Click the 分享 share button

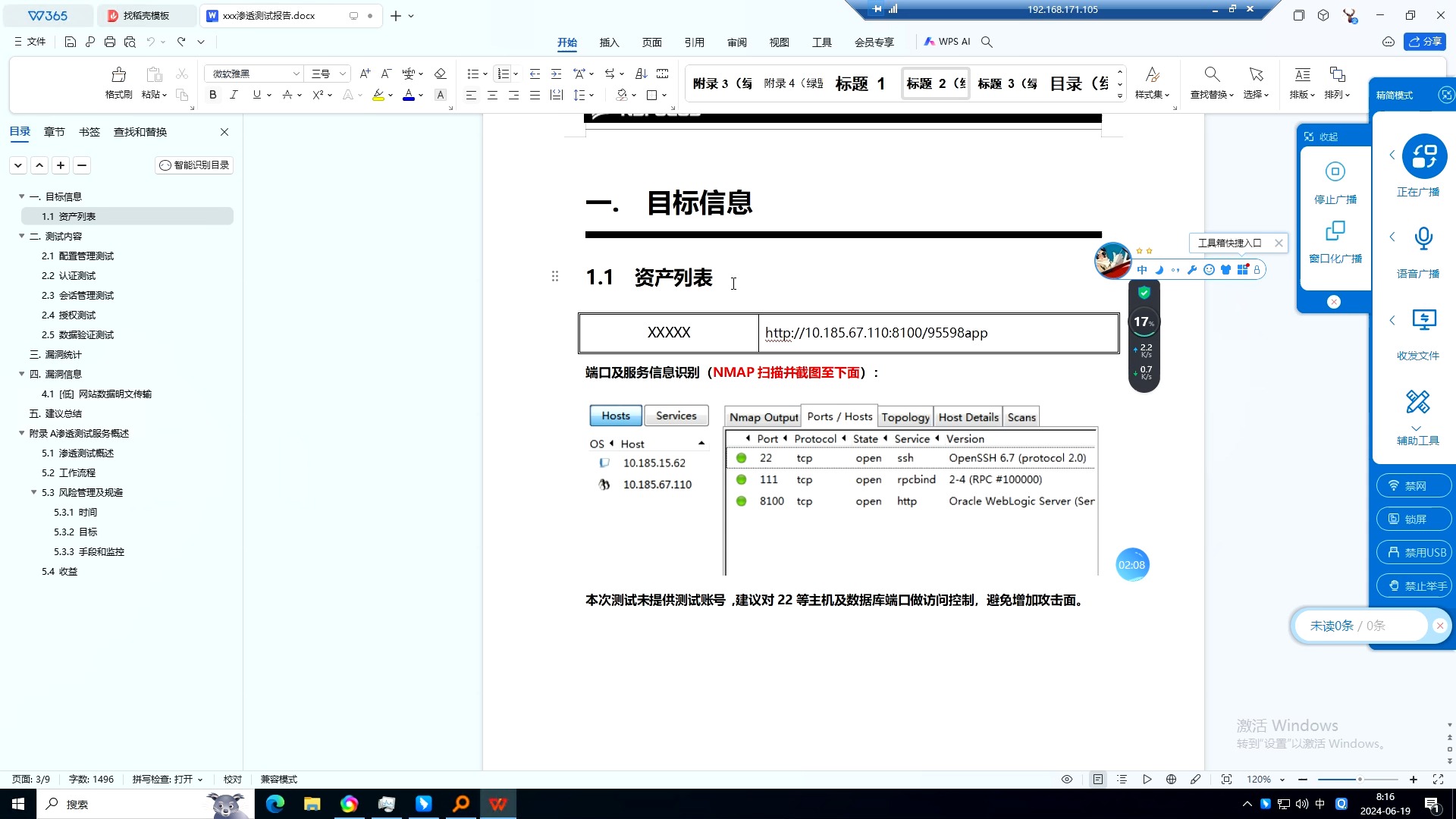coord(1424,42)
